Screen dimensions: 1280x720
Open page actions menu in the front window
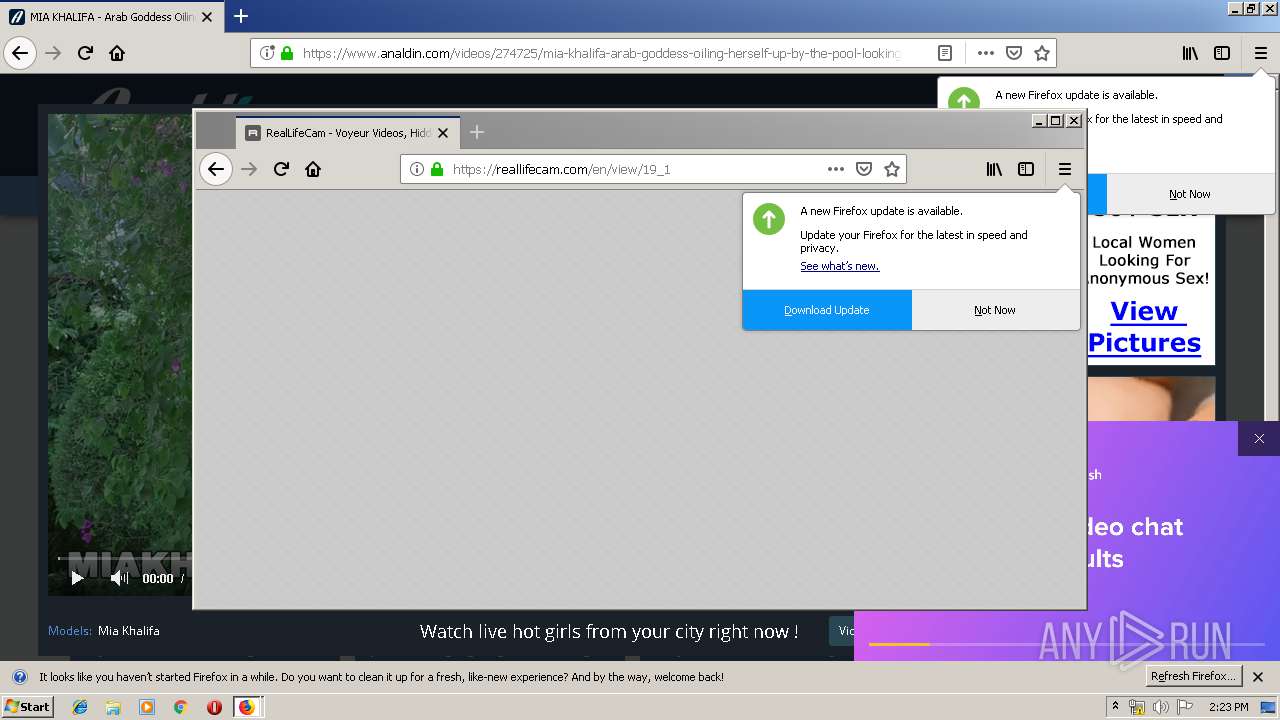[836, 169]
